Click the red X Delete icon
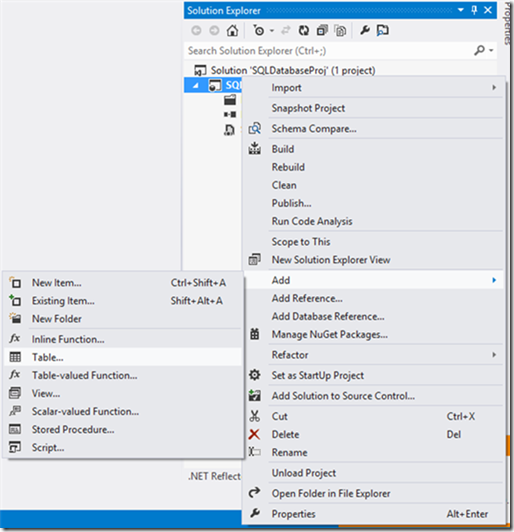This screenshot has height=532, width=514. click(254, 434)
